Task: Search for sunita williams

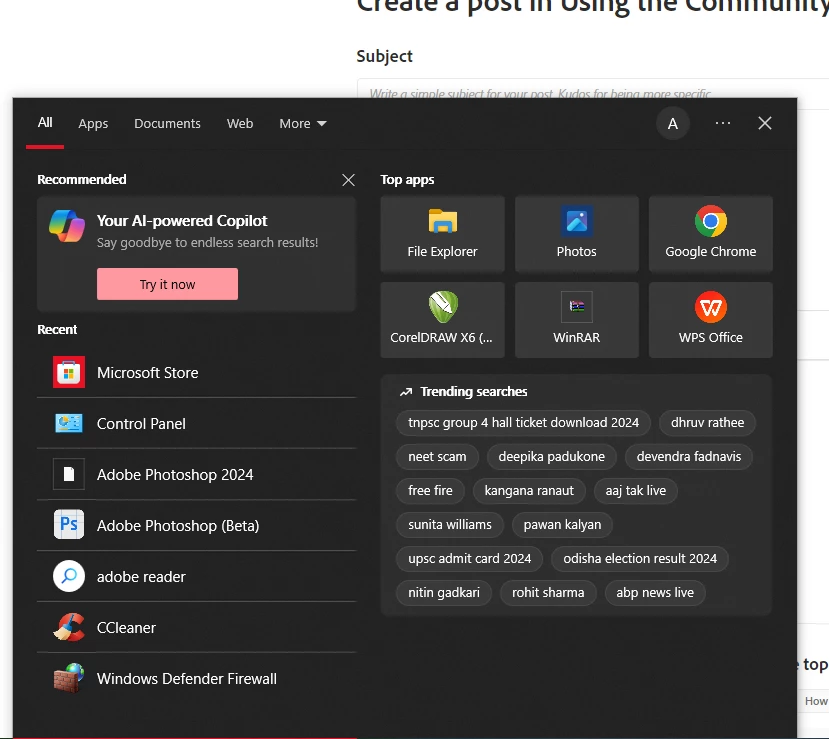Action: pyautogui.click(x=450, y=524)
